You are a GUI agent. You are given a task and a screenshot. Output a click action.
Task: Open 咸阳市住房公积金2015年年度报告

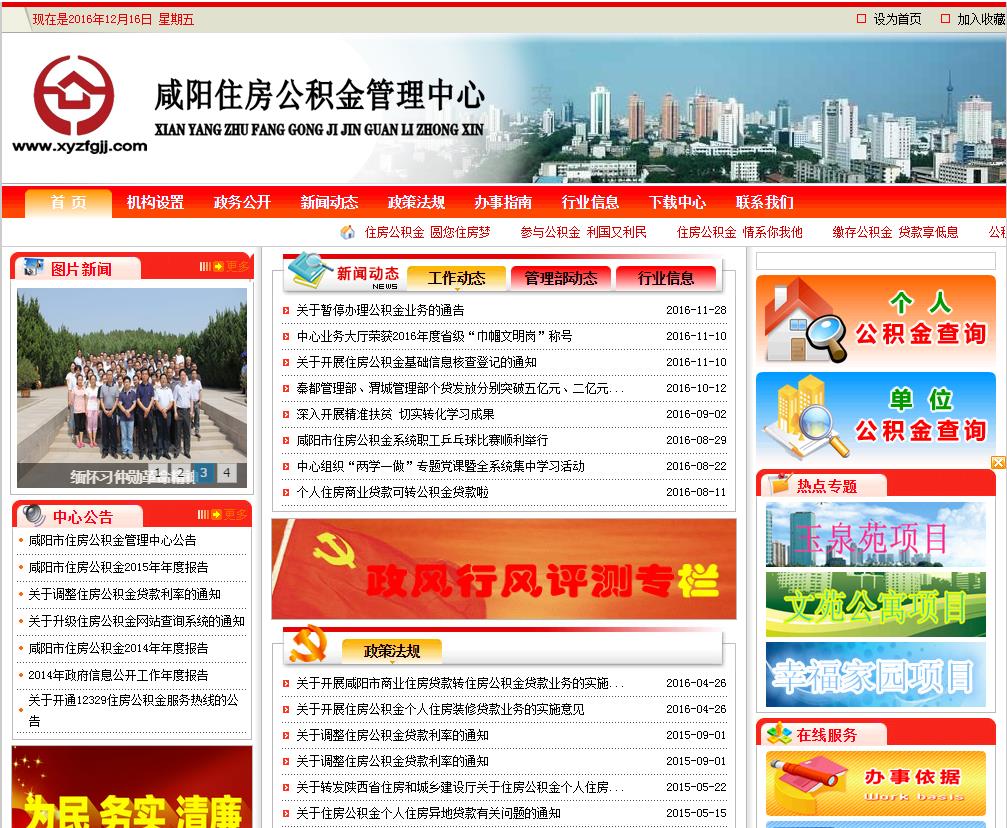118,567
